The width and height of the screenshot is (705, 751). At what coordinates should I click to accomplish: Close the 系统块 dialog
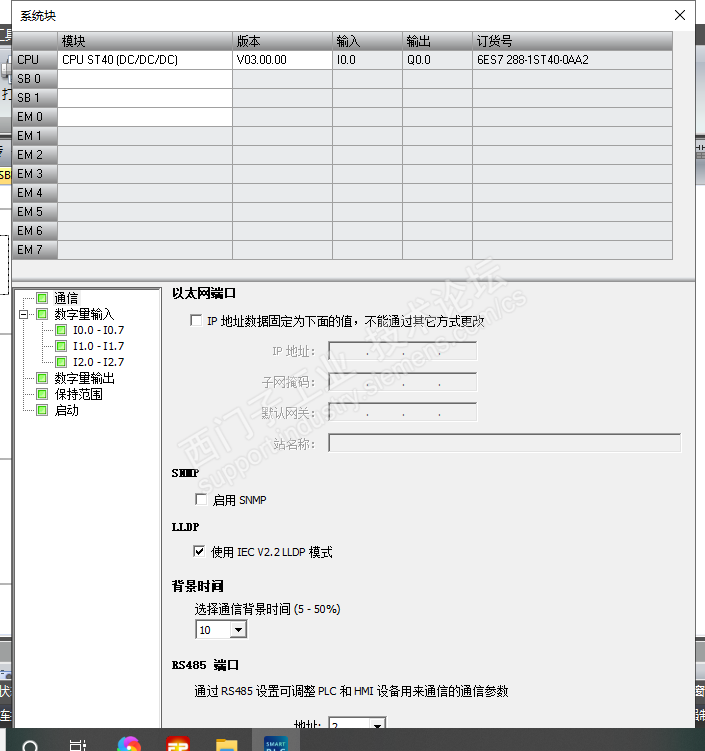click(x=680, y=15)
